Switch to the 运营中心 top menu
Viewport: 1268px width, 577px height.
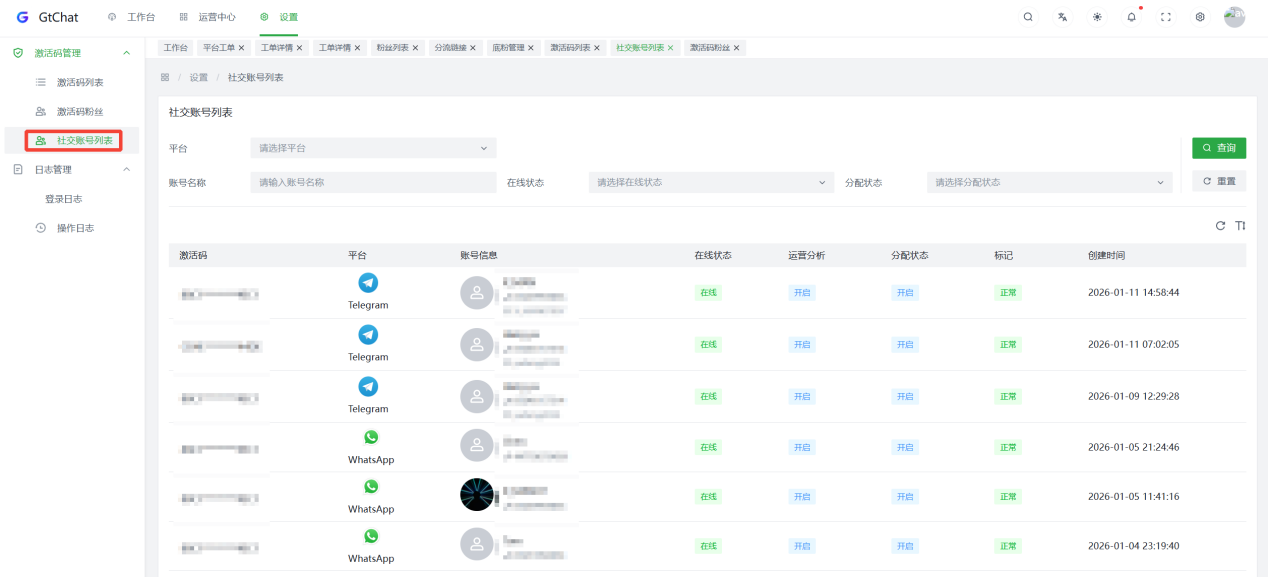tap(208, 17)
